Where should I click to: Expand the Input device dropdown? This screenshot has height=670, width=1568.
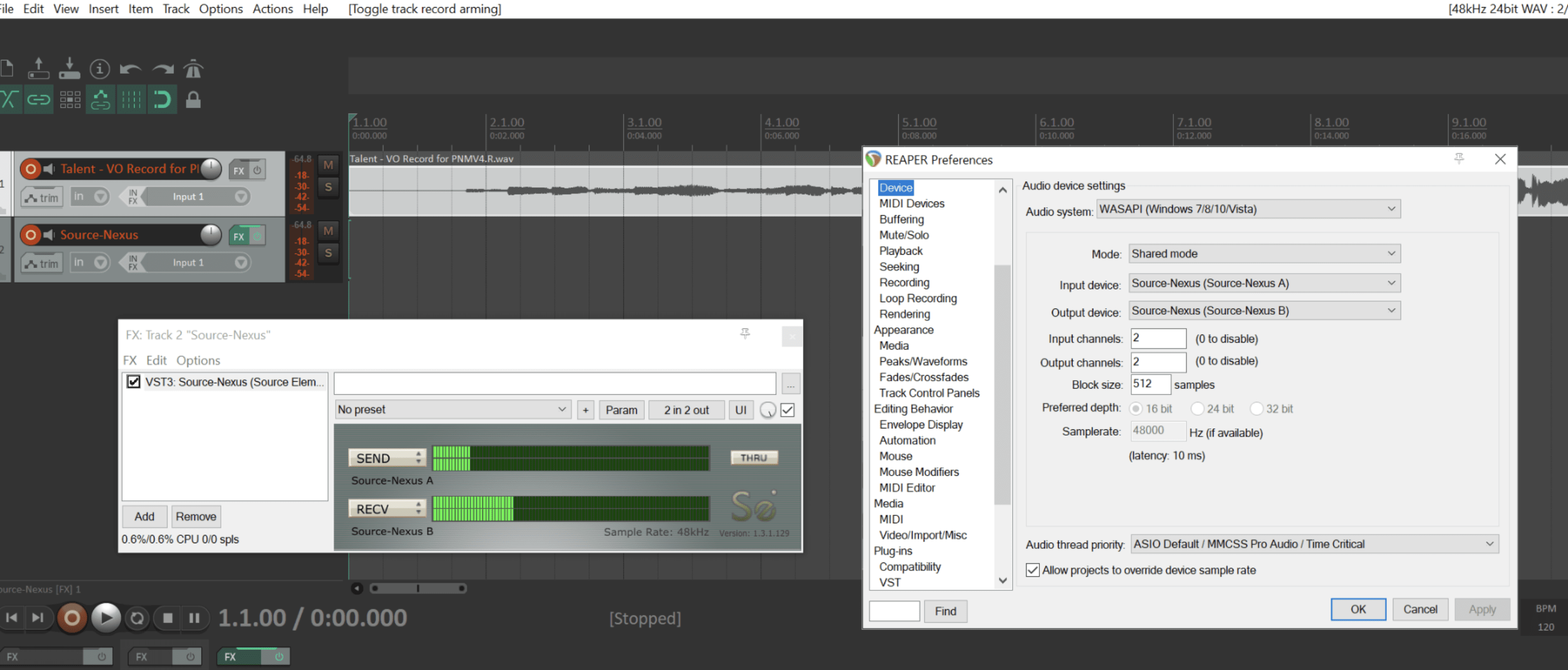(x=1264, y=283)
